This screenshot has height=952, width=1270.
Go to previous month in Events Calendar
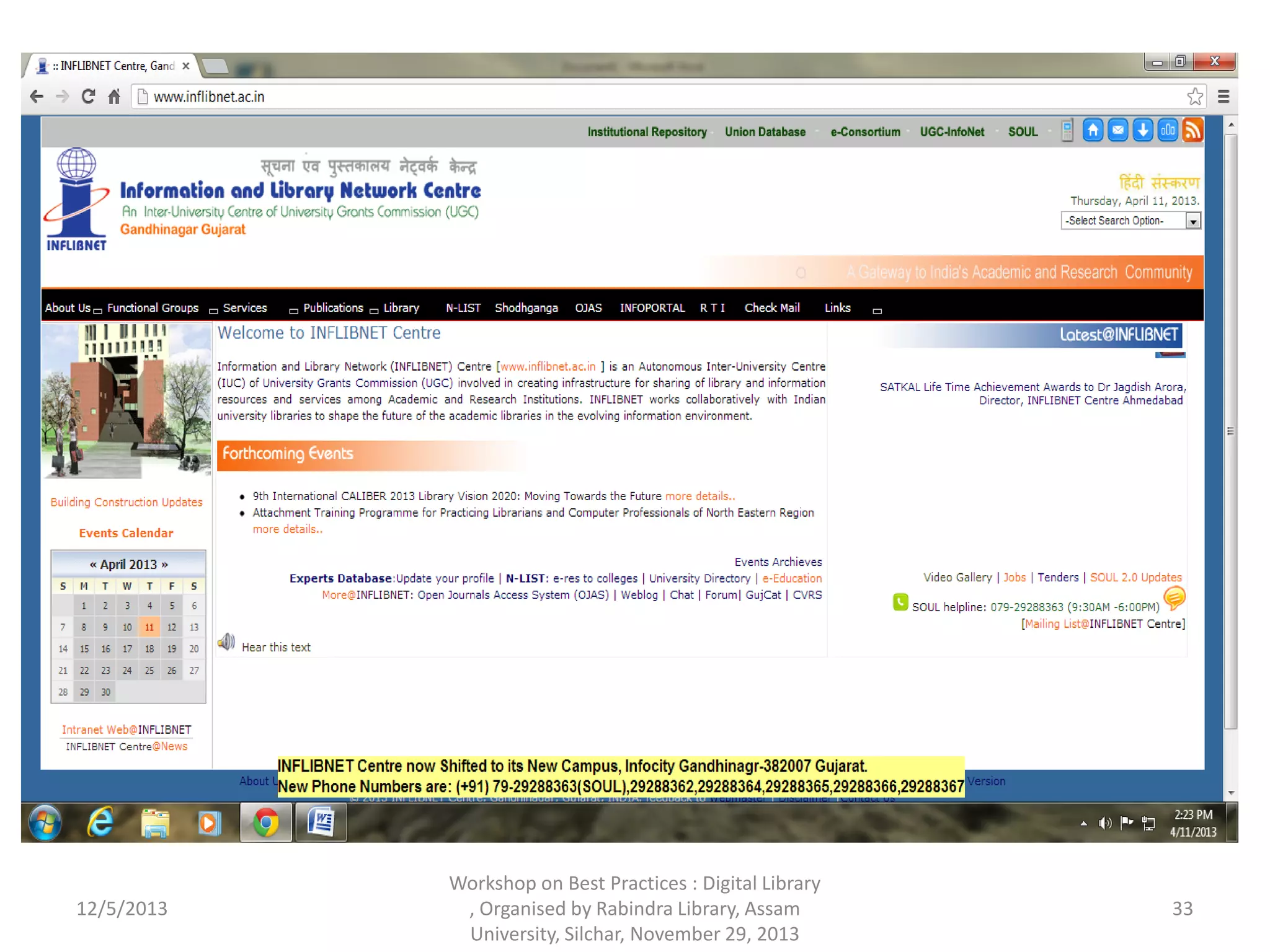pos(93,565)
